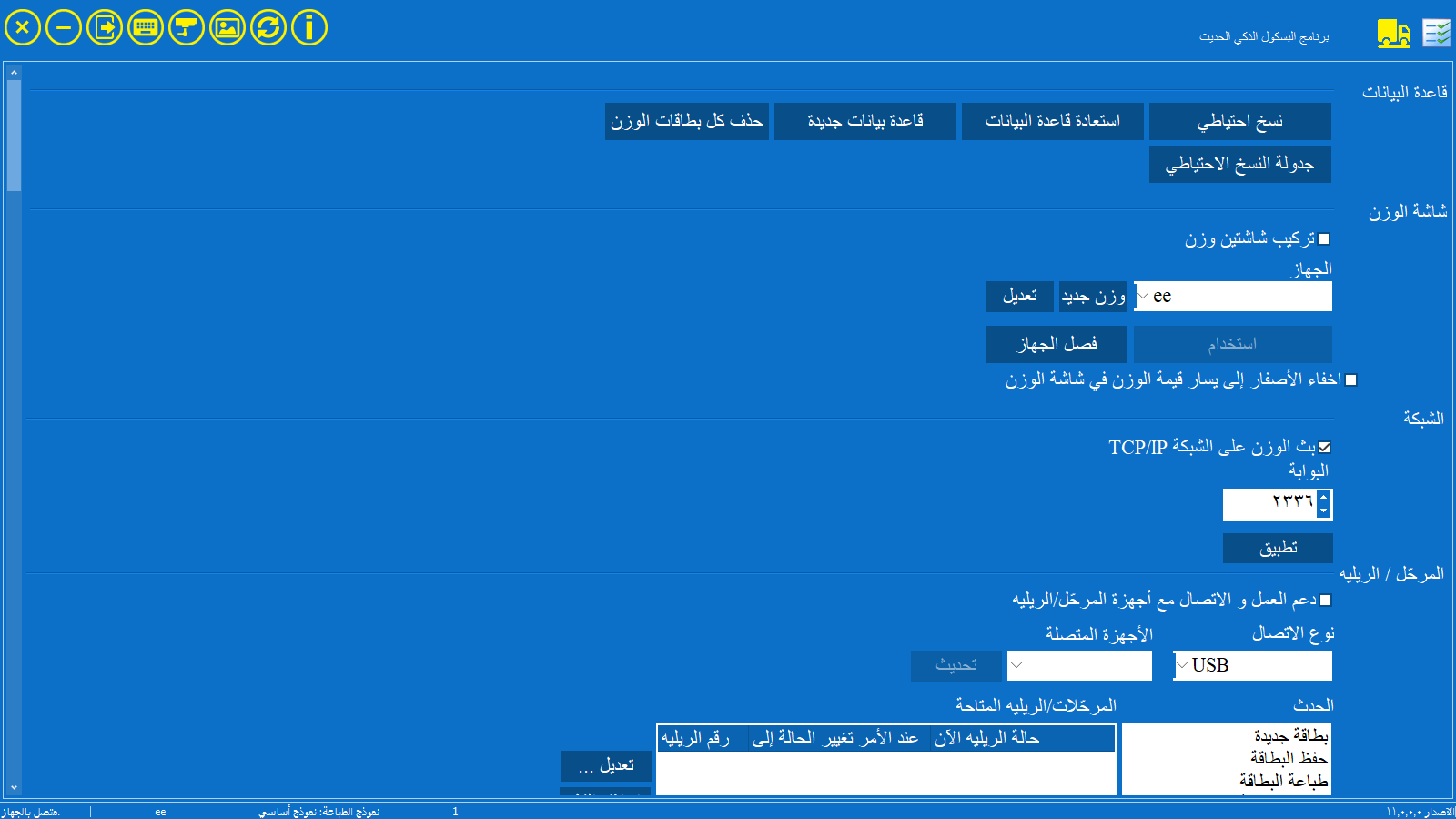Uncheck بث الوزن على الشبكة TCP/IP
Viewport: 1456px width, 819px height.
1325,448
